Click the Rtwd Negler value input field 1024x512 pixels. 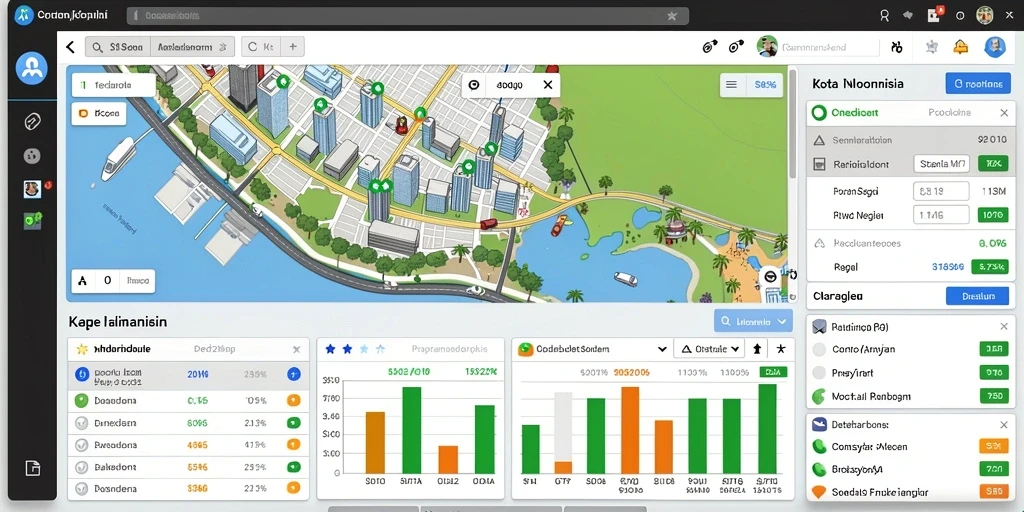tap(941, 214)
